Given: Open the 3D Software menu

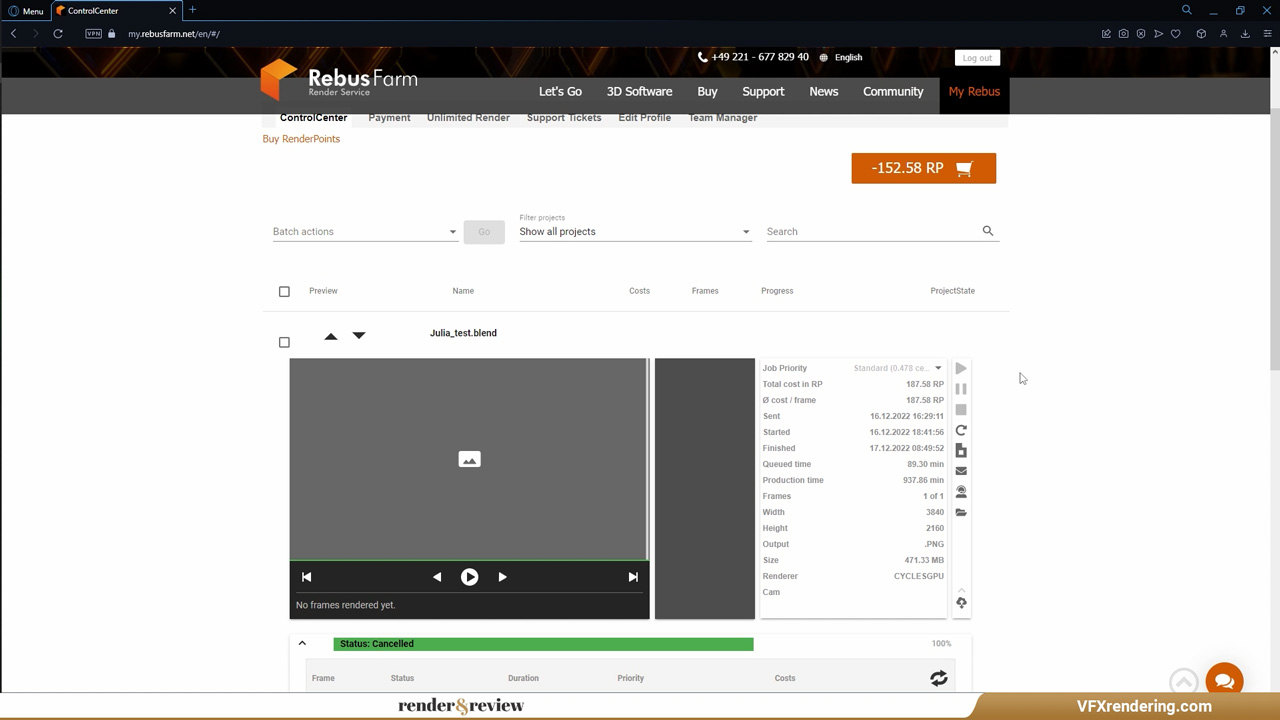Looking at the screenshot, I should (x=639, y=91).
